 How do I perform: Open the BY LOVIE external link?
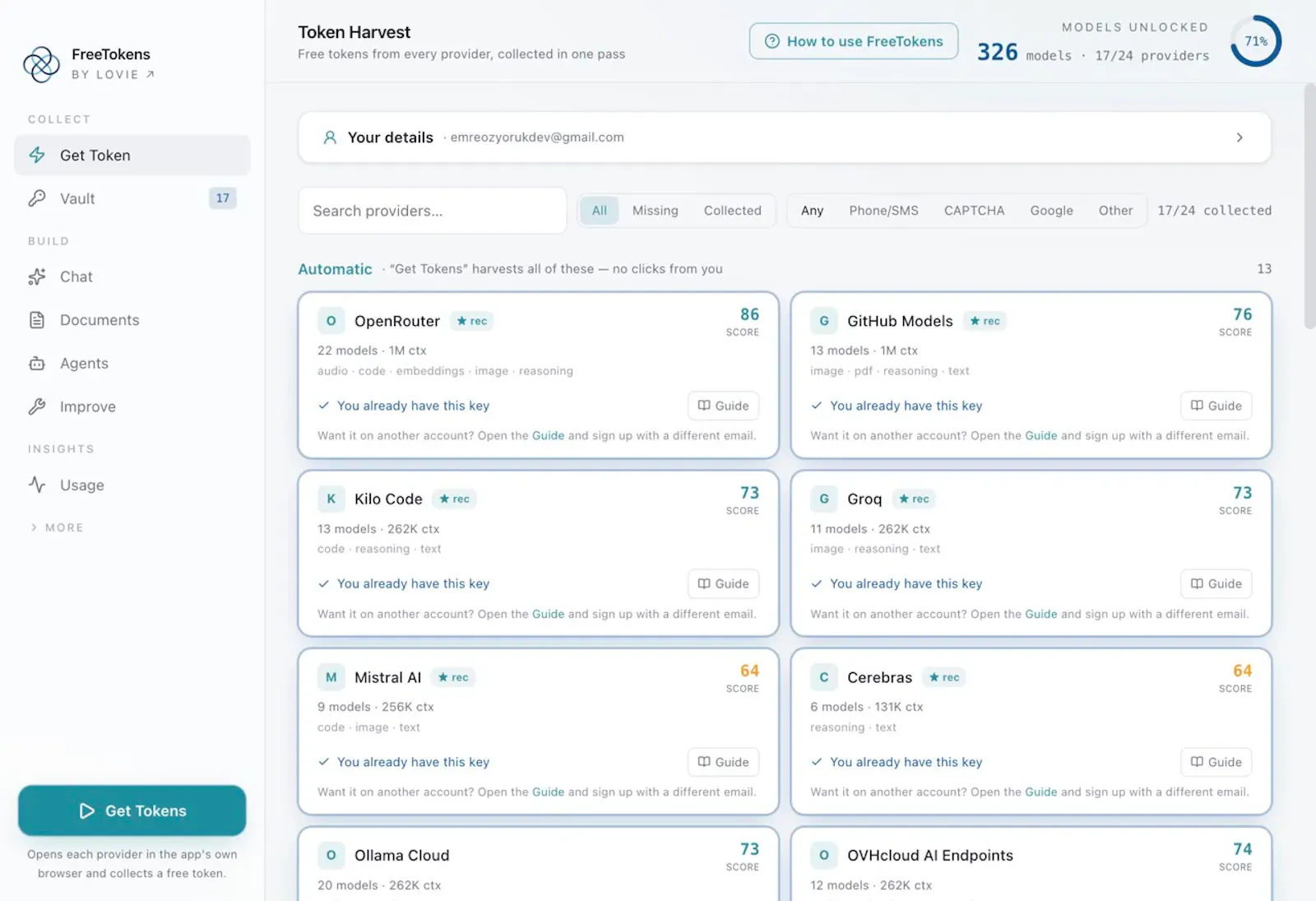[x=113, y=75]
